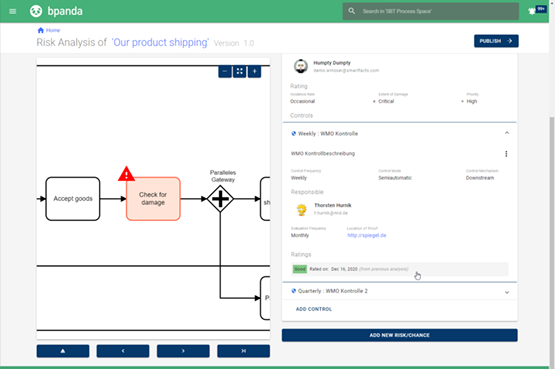The image size is (555, 369).
Task: Open notifications bell with 99+ badge
Action: click(x=532, y=11)
